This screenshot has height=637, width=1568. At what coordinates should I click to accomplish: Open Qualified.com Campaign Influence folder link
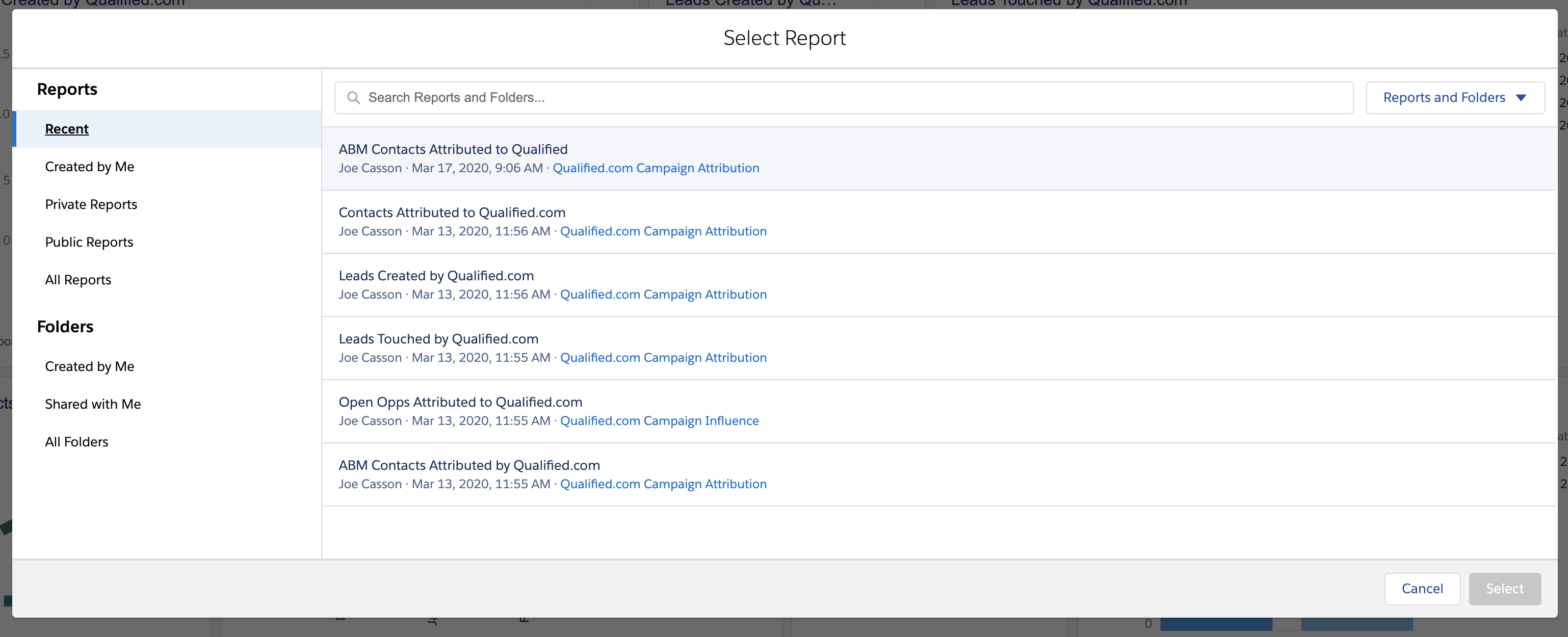pos(659,421)
